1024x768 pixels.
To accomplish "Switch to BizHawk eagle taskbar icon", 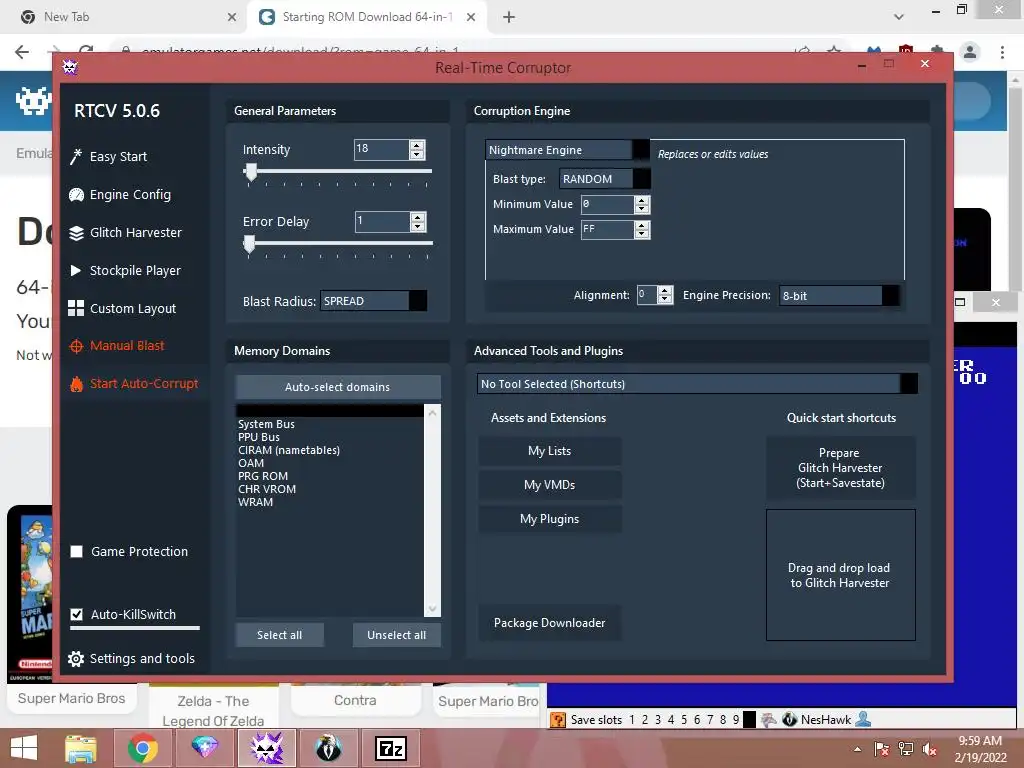I will tap(328, 748).
